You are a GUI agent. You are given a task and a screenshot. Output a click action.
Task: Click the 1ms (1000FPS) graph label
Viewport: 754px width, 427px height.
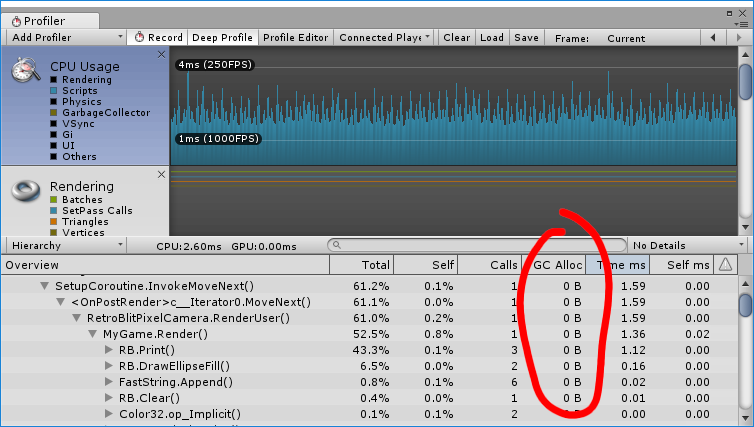tap(218, 138)
